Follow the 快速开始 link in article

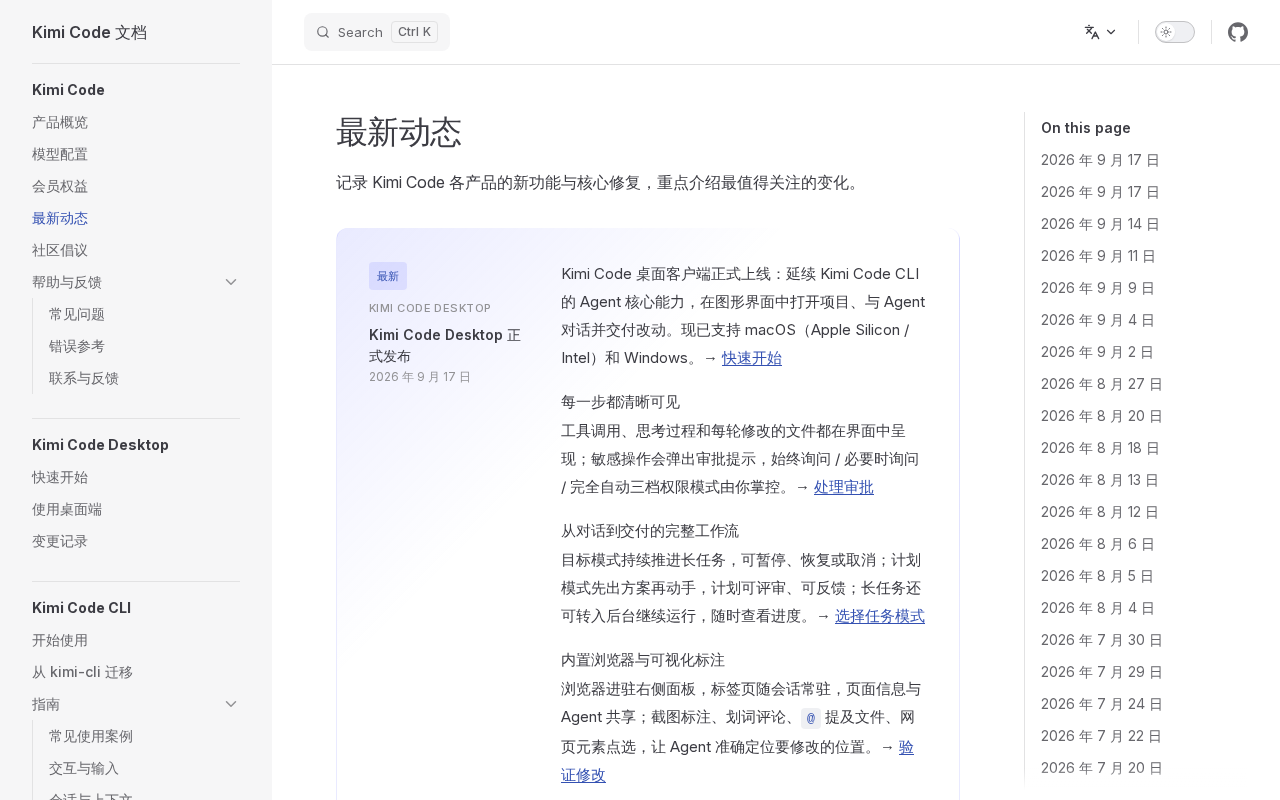click(752, 358)
